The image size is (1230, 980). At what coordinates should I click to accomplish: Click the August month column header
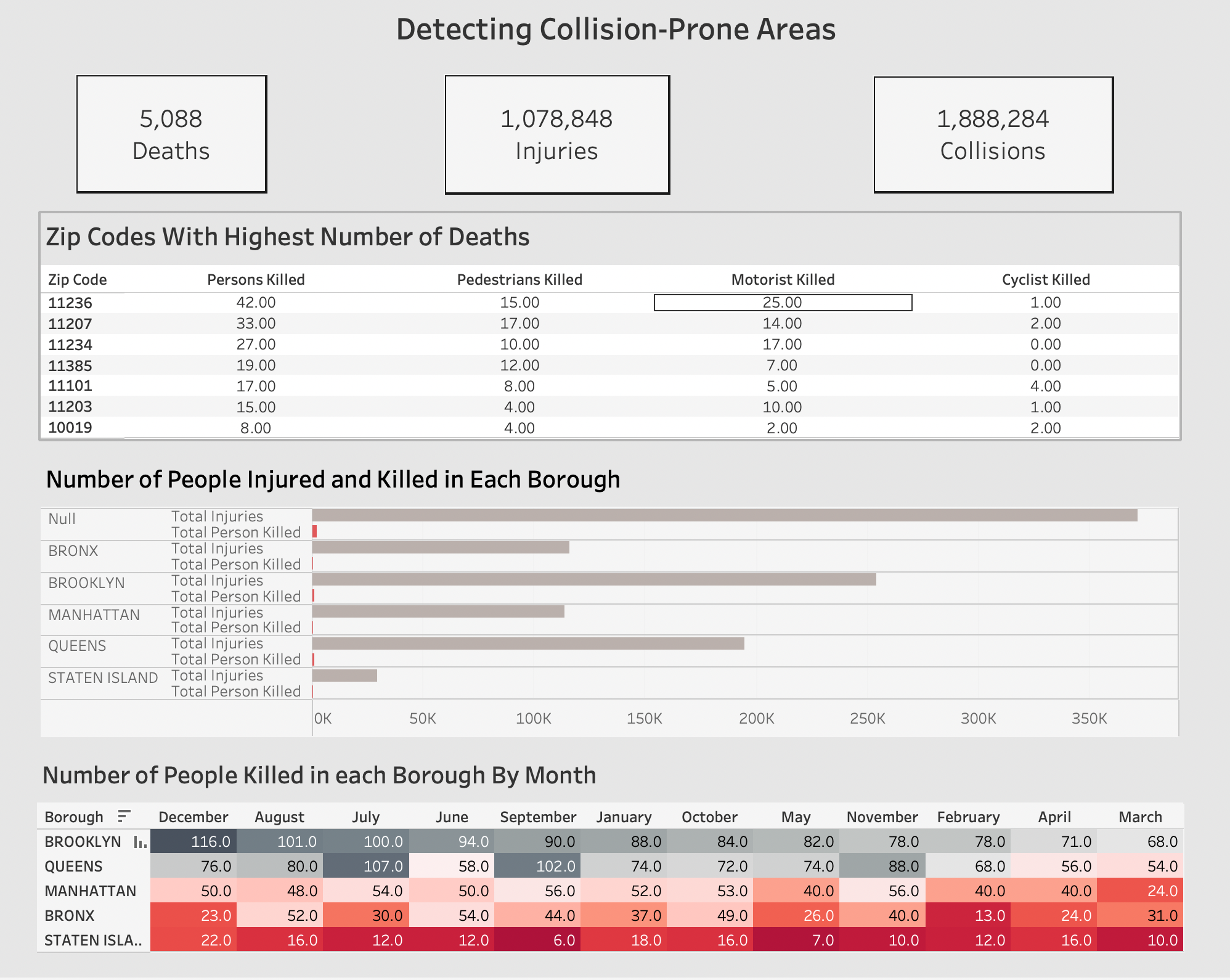coord(280,817)
